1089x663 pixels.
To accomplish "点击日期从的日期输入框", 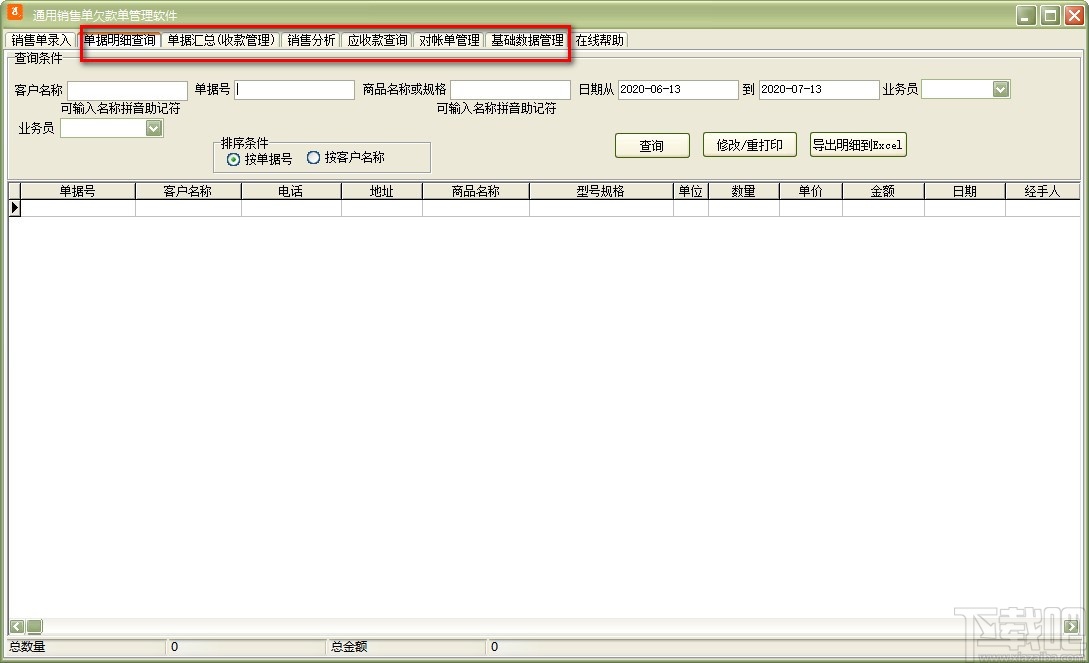I will 677,89.
